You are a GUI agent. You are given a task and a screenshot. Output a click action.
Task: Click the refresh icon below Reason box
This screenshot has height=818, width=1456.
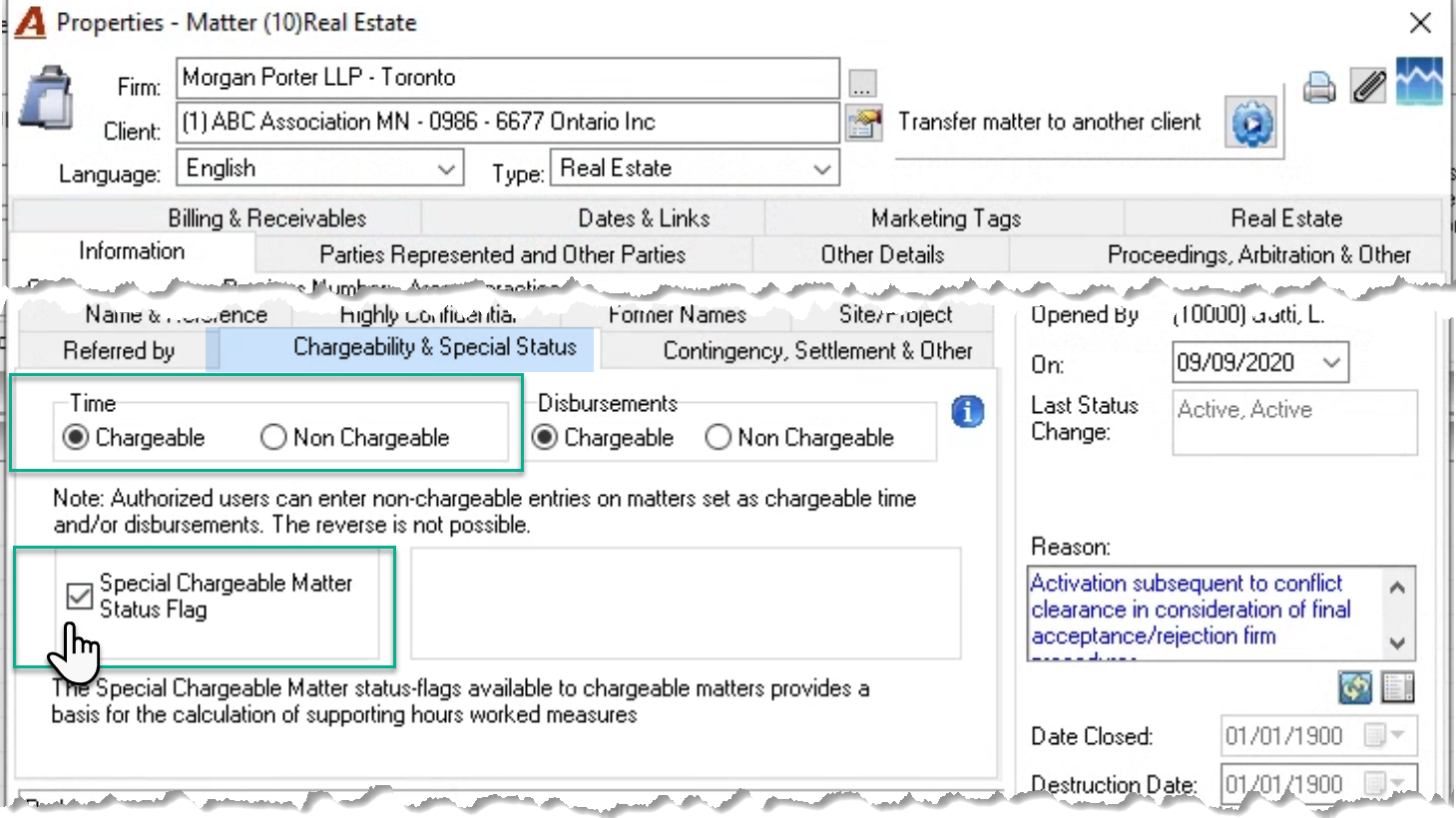[x=1355, y=687]
